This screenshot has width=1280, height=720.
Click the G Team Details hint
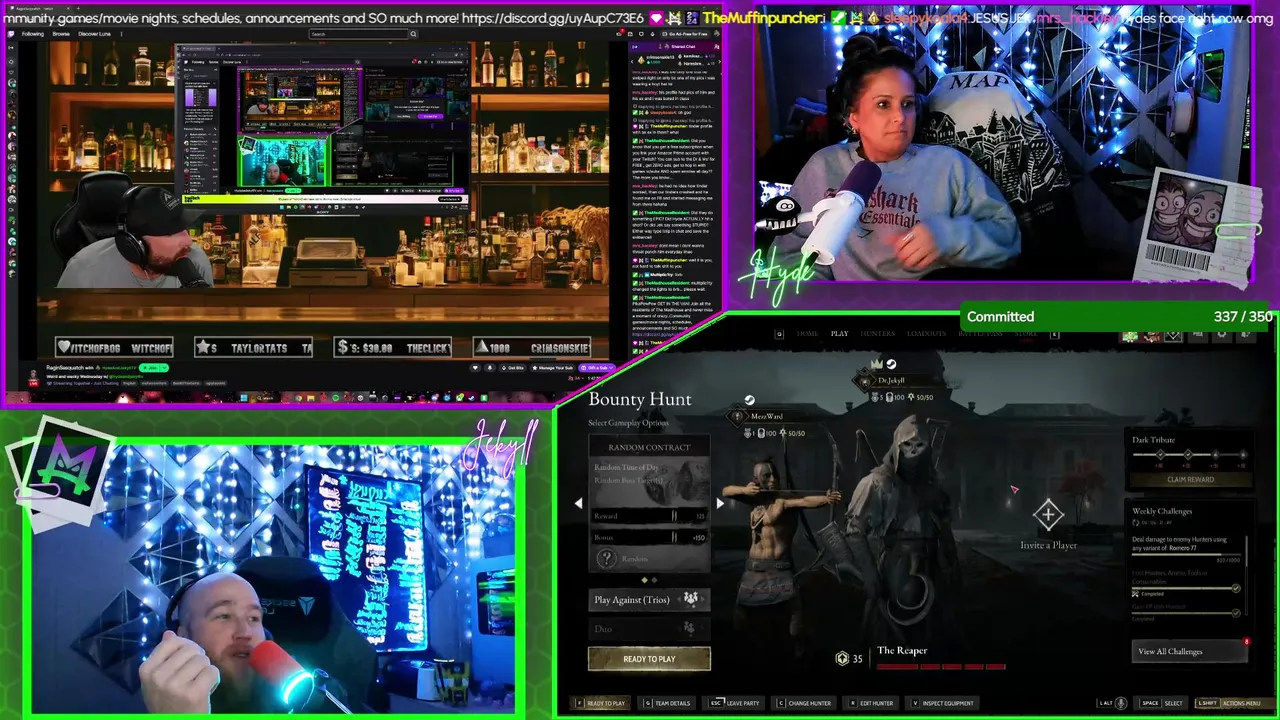click(x=667, y=703)
